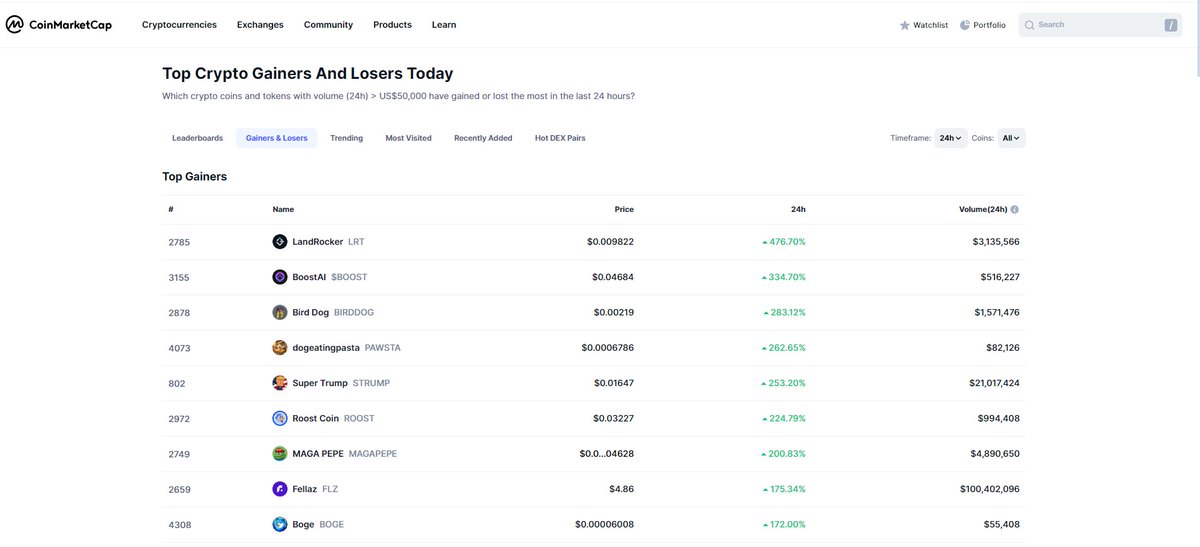Click the 24h column header
Viewport: 1200px width, 547px height.
click(x=798, y=210)
